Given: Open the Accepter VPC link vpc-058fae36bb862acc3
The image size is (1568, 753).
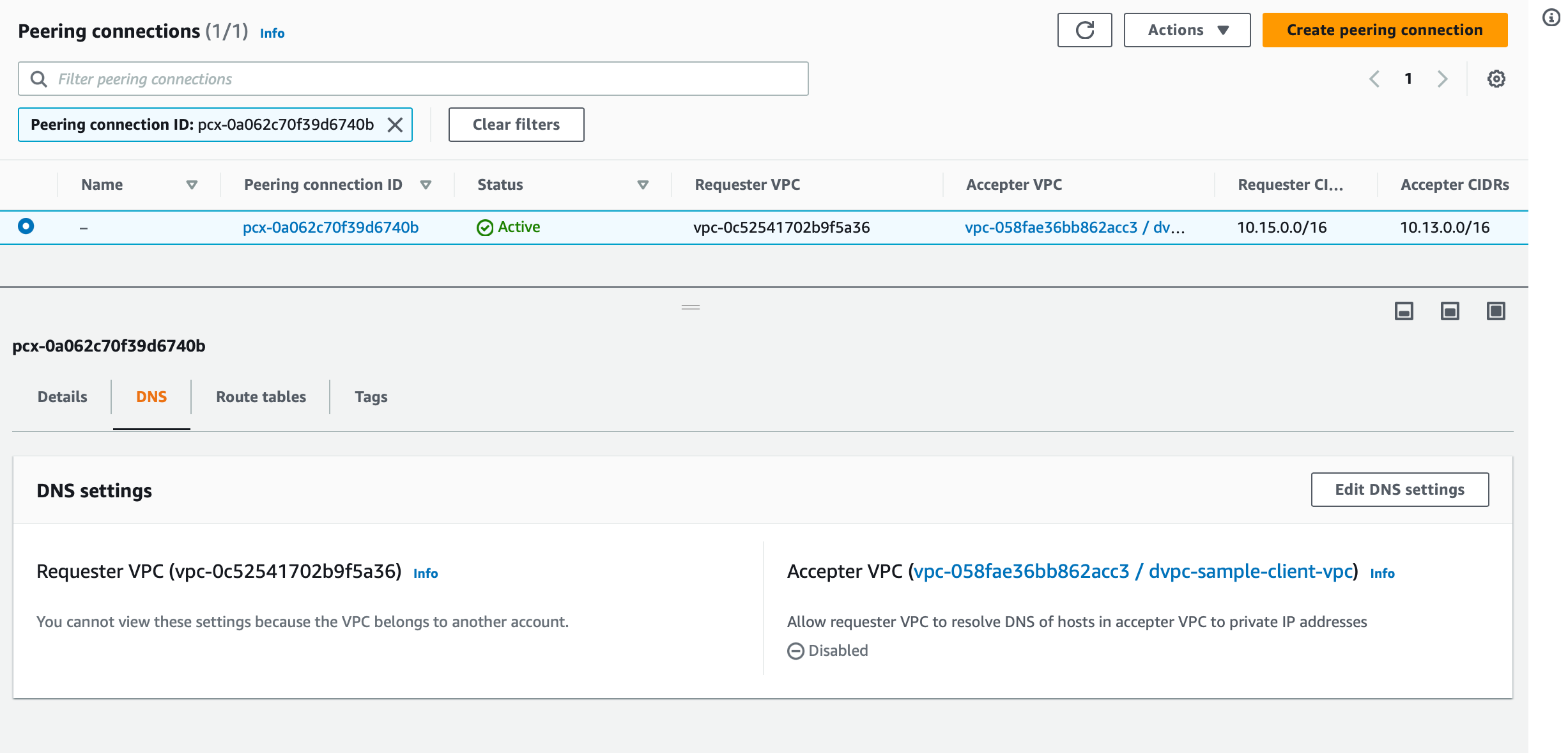Looking at the screenshot, I should [1021, 571].
